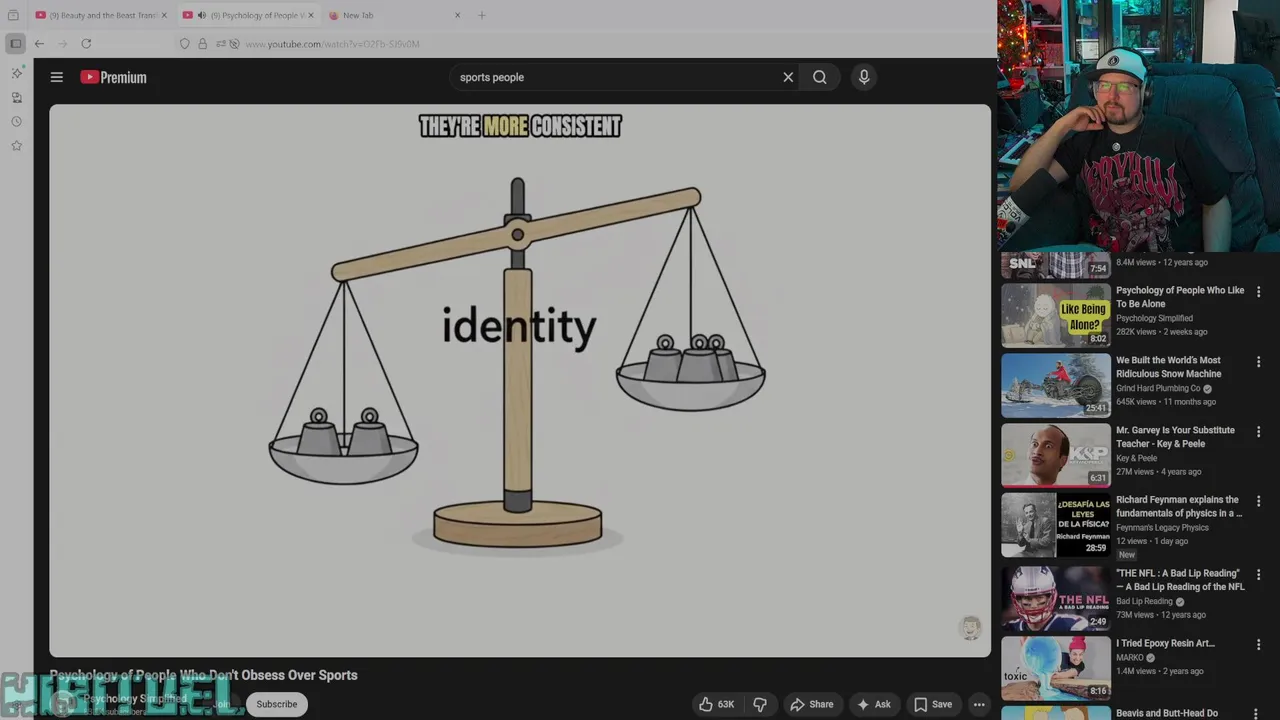
Task: Open epoxy resin 'toxic' thumbnail 8:16
Action: tap(1056, 668)
